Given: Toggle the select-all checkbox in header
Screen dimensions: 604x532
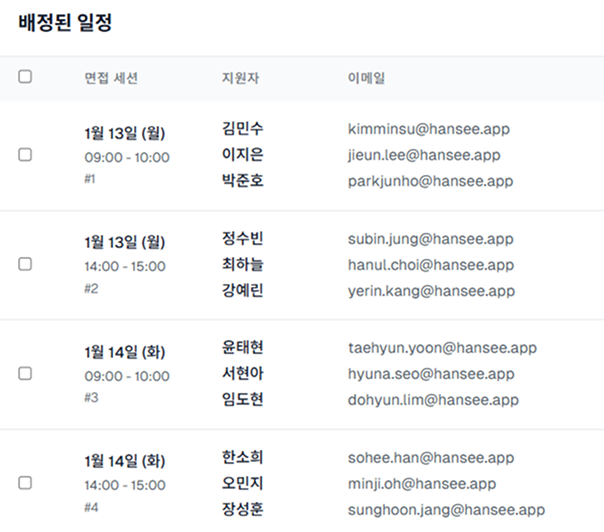Looking at the screenshot, I should pyautogui.click(x=25, y=77).
